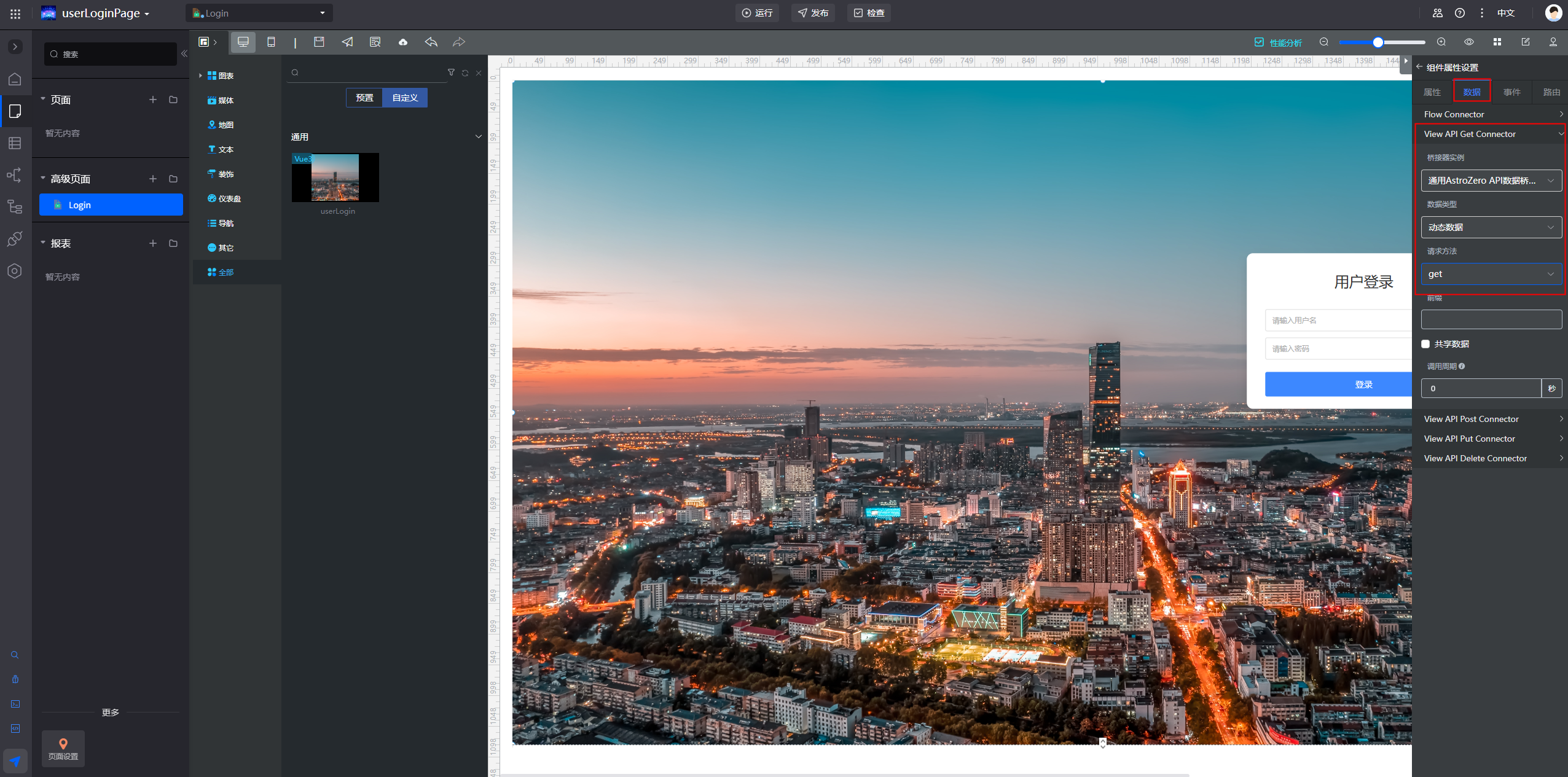Click the cloud upload icon
The width and height of the screenshot is (1568, 777).
(403, 42)
